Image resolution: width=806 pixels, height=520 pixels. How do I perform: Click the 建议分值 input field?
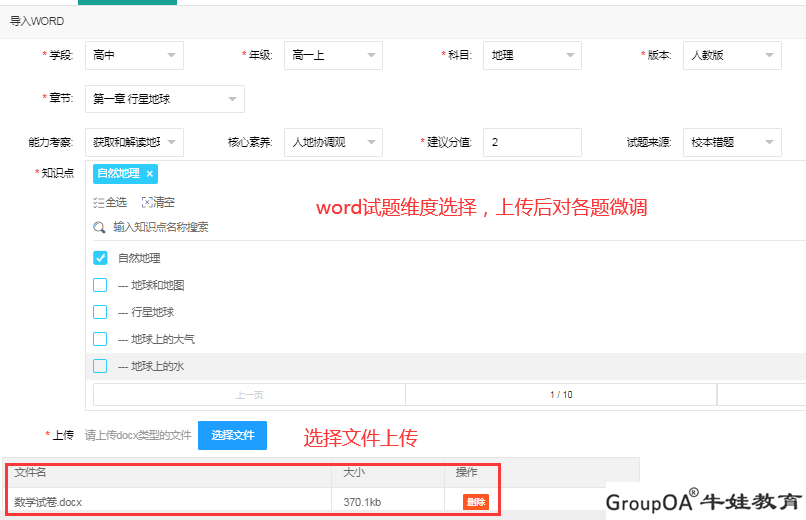(532, 142)
